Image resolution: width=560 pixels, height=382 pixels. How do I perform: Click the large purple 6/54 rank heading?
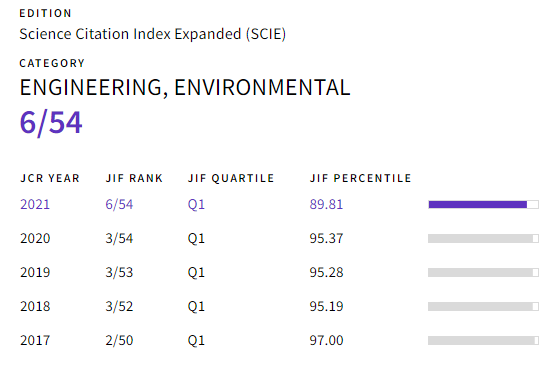tap(51, 123)
